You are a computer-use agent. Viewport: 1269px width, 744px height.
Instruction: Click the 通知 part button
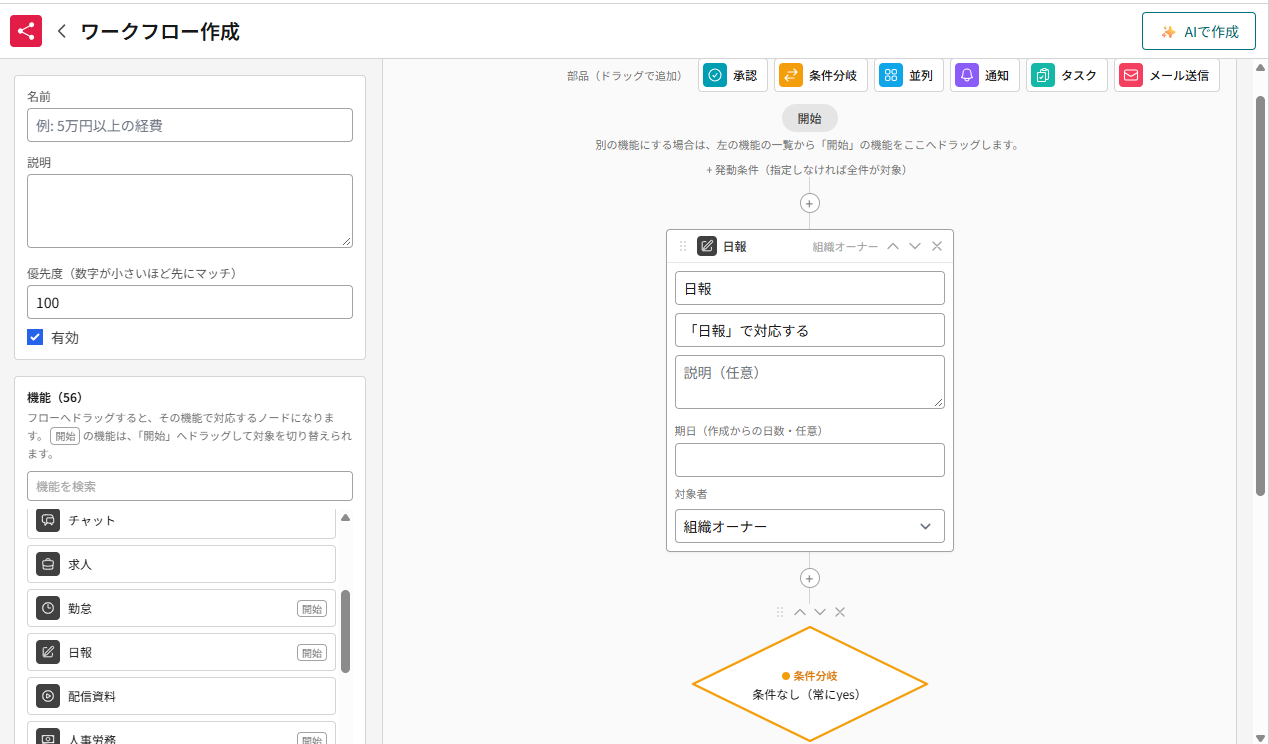point(985,75)
